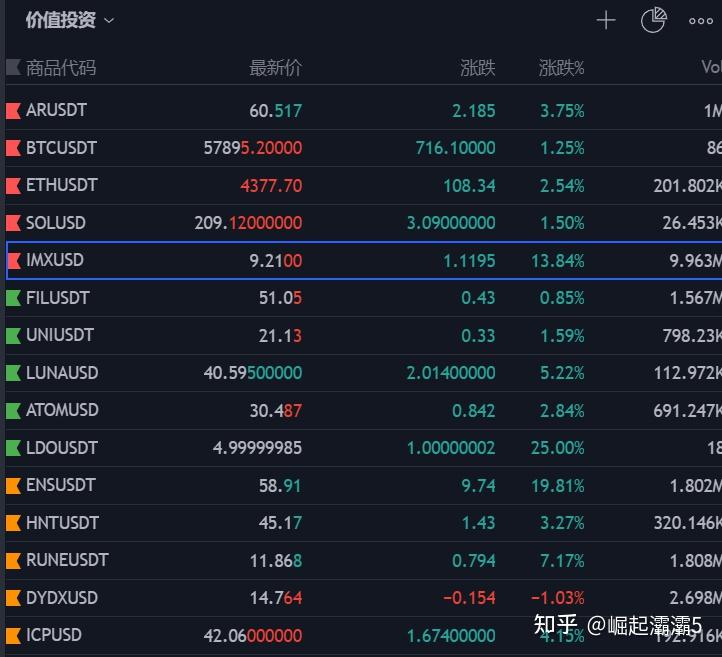Select the RUNEUSDT symbol
The image size is (722, 657).
tap(67, 560)
